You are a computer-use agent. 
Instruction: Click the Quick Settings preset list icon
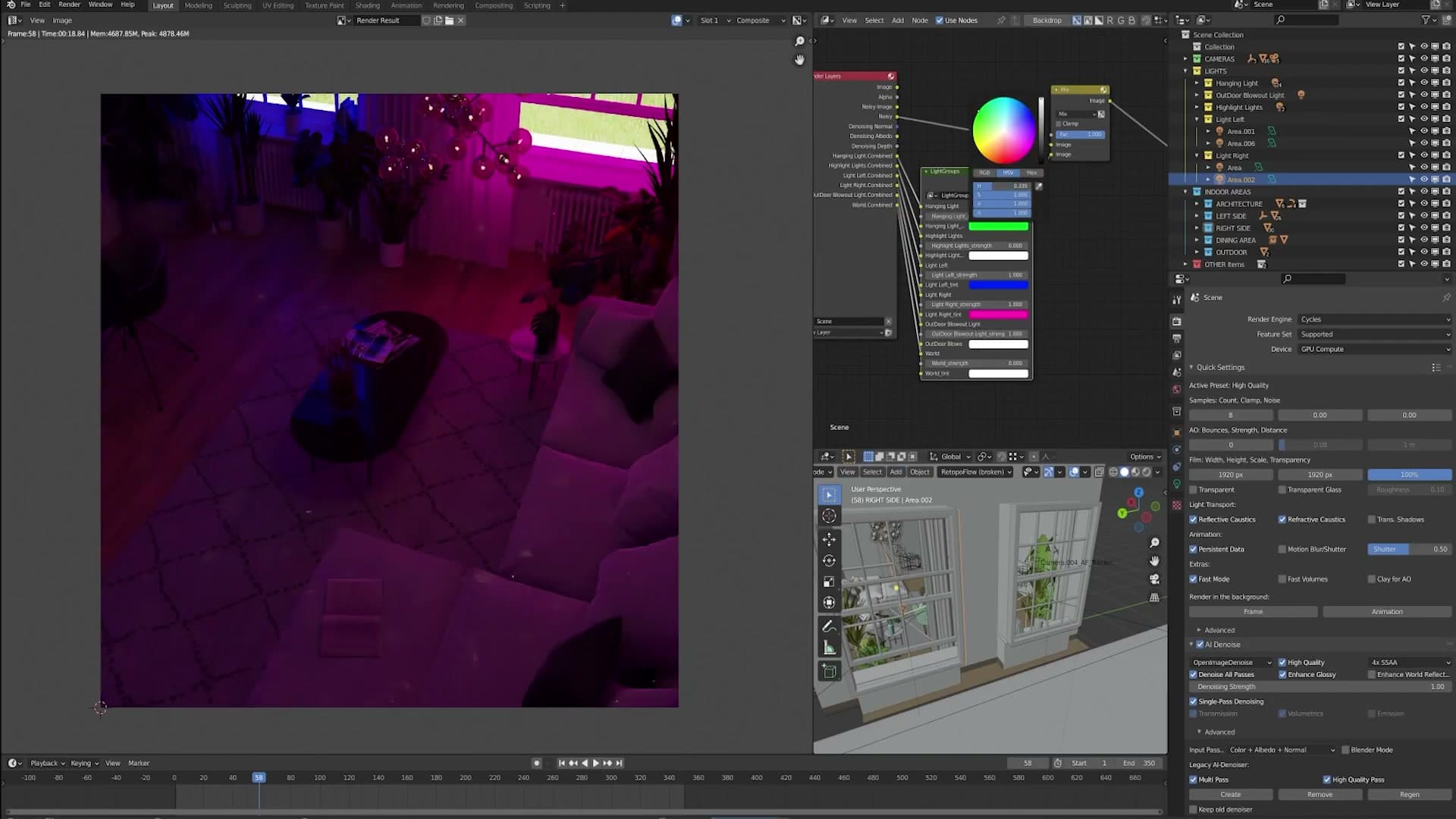1436,367
